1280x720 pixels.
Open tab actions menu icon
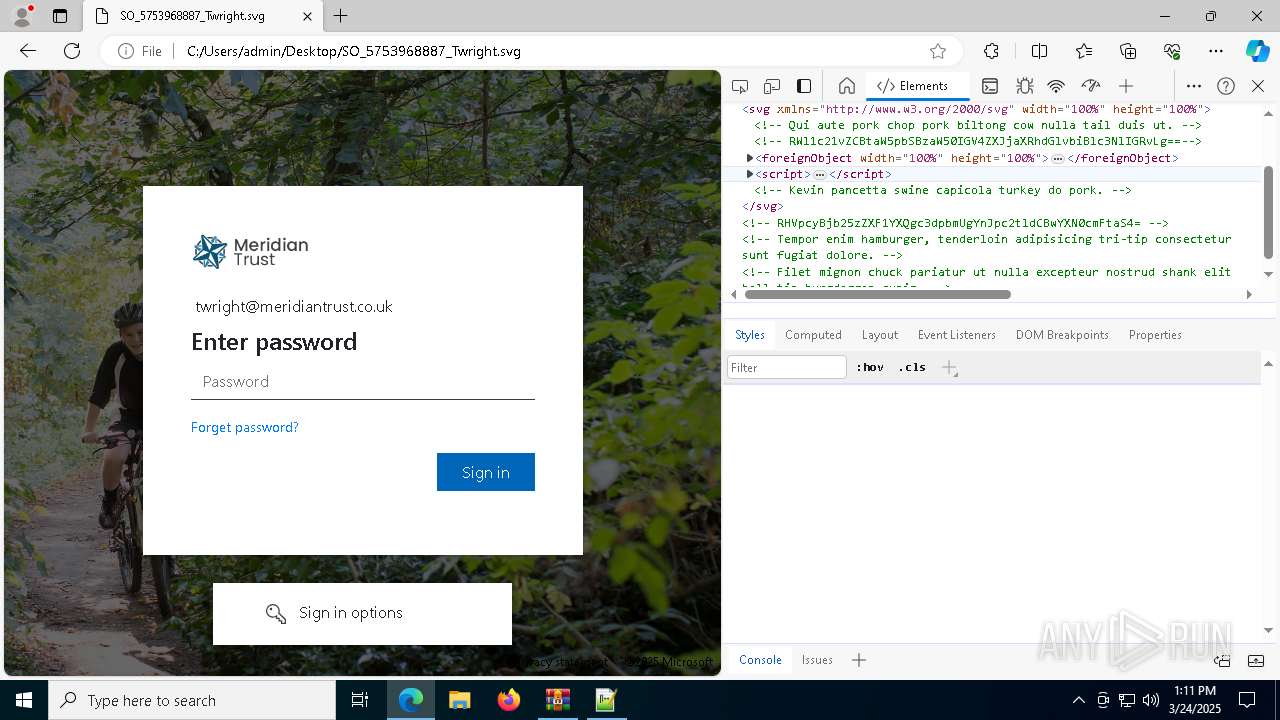coord(60,16)
